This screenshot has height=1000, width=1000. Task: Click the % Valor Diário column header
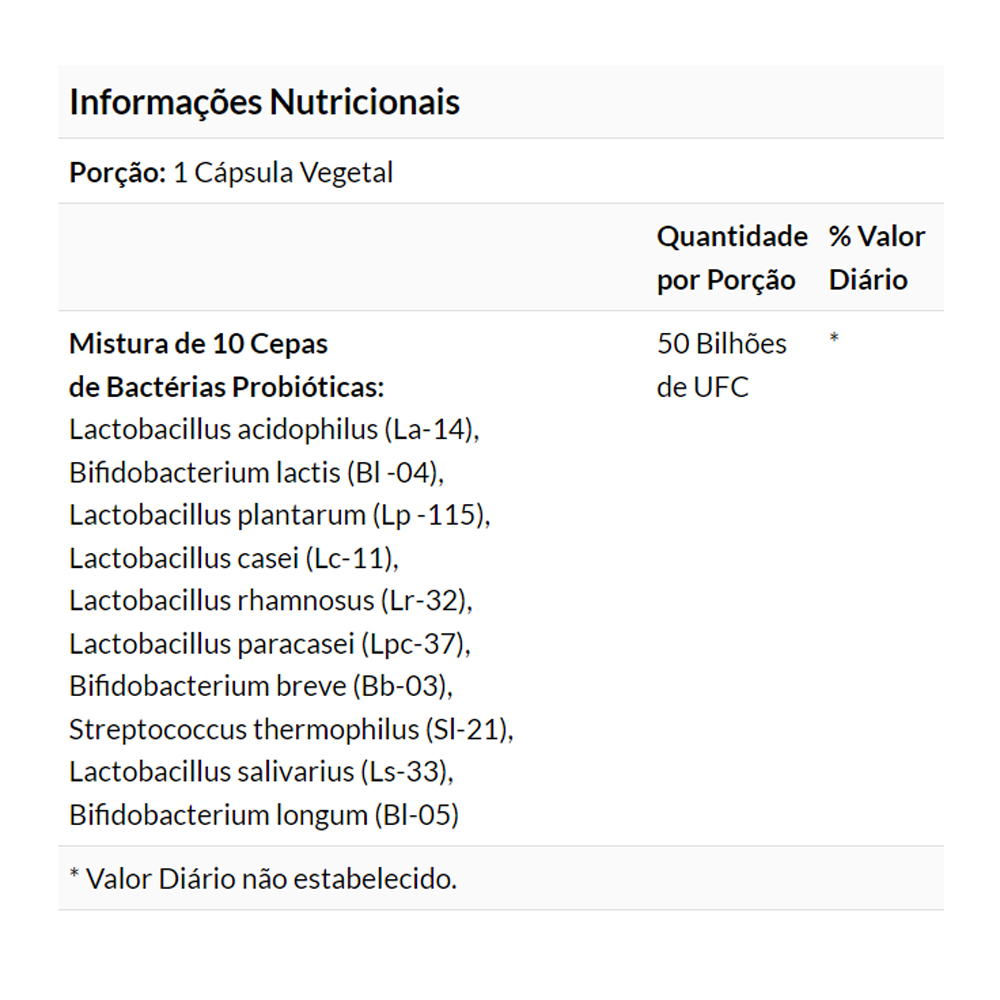click(876, 258)
